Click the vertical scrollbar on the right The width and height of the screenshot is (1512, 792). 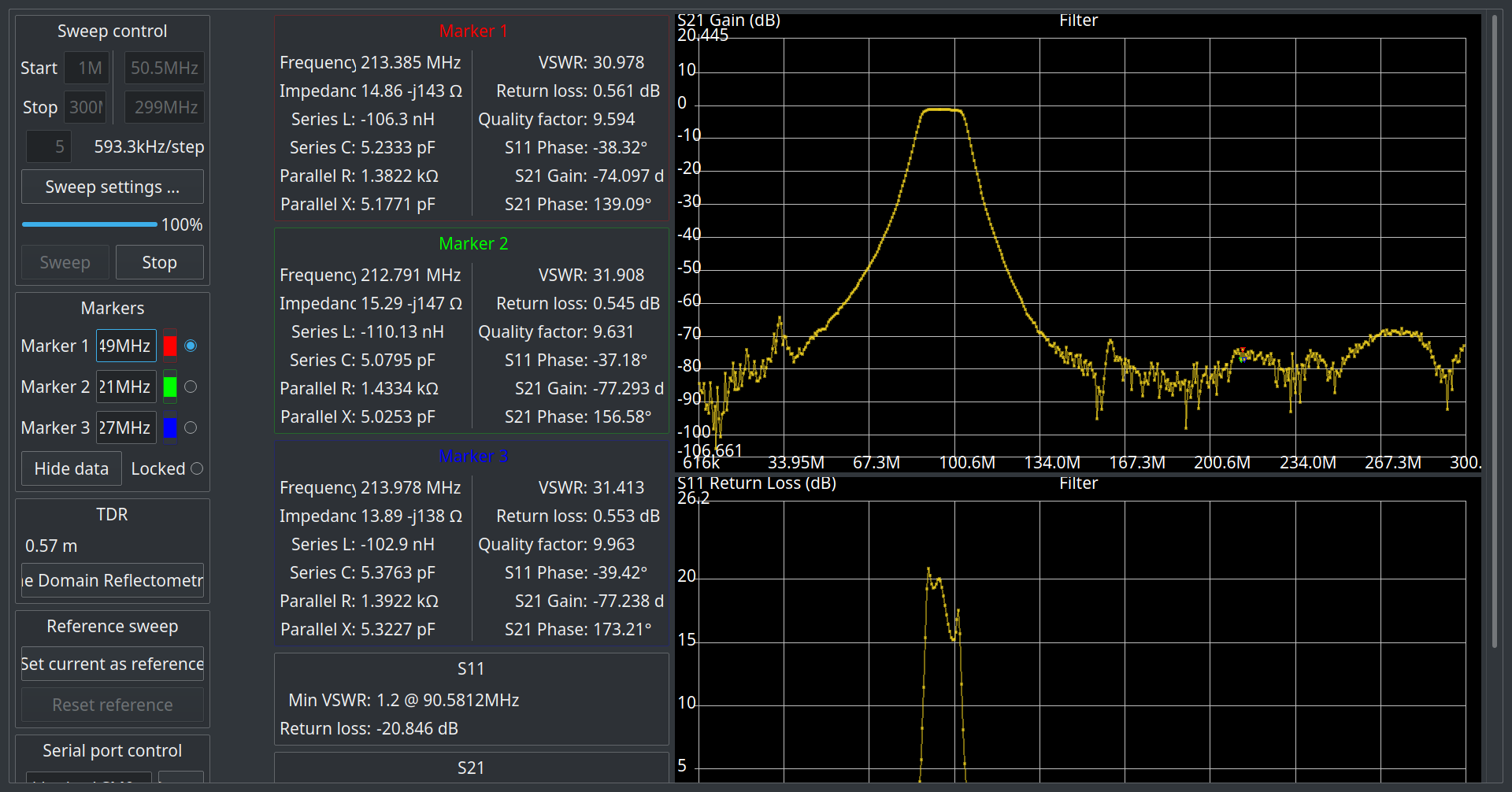coord(1494,331)
